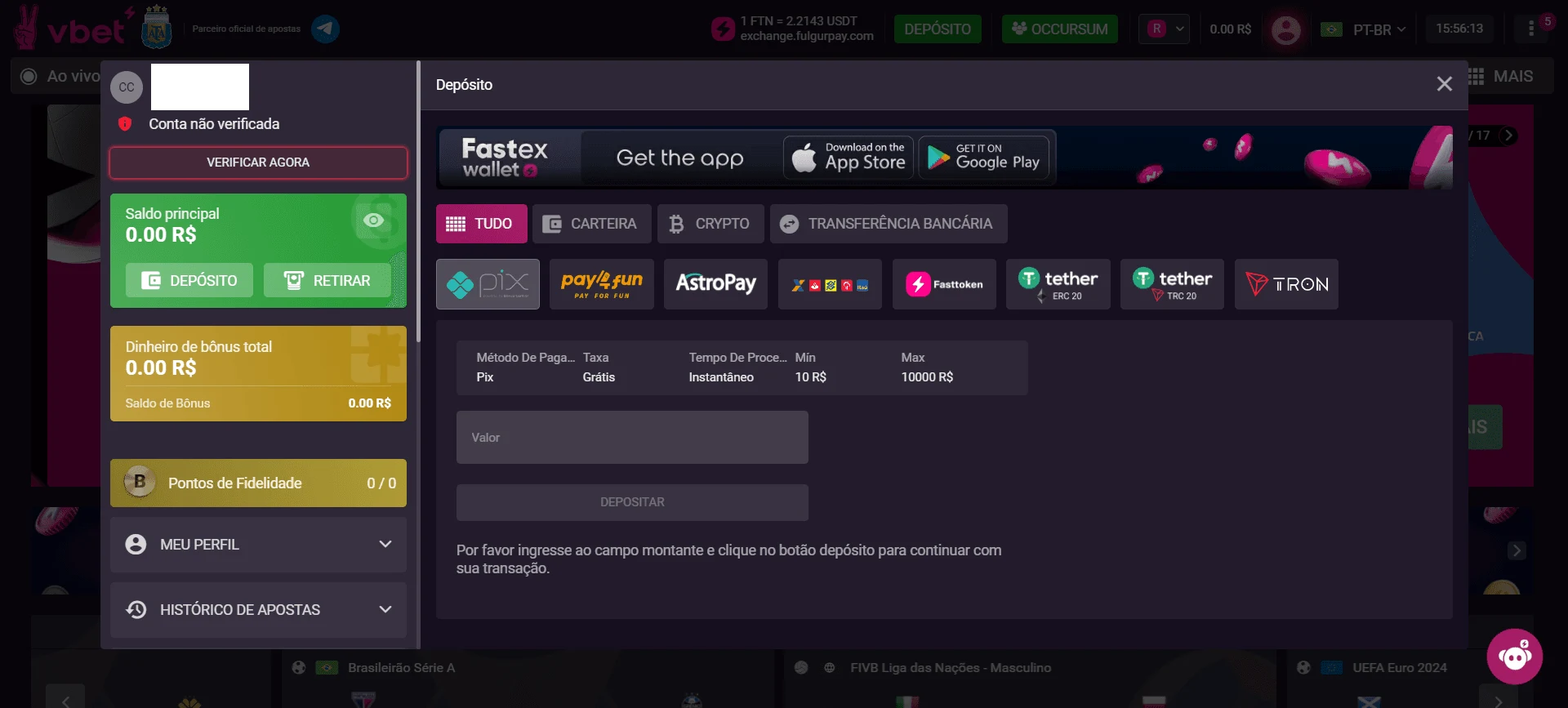Open the Telegram icon link
The width and height of the screenshot is (1568, 708).
(325, 29)
